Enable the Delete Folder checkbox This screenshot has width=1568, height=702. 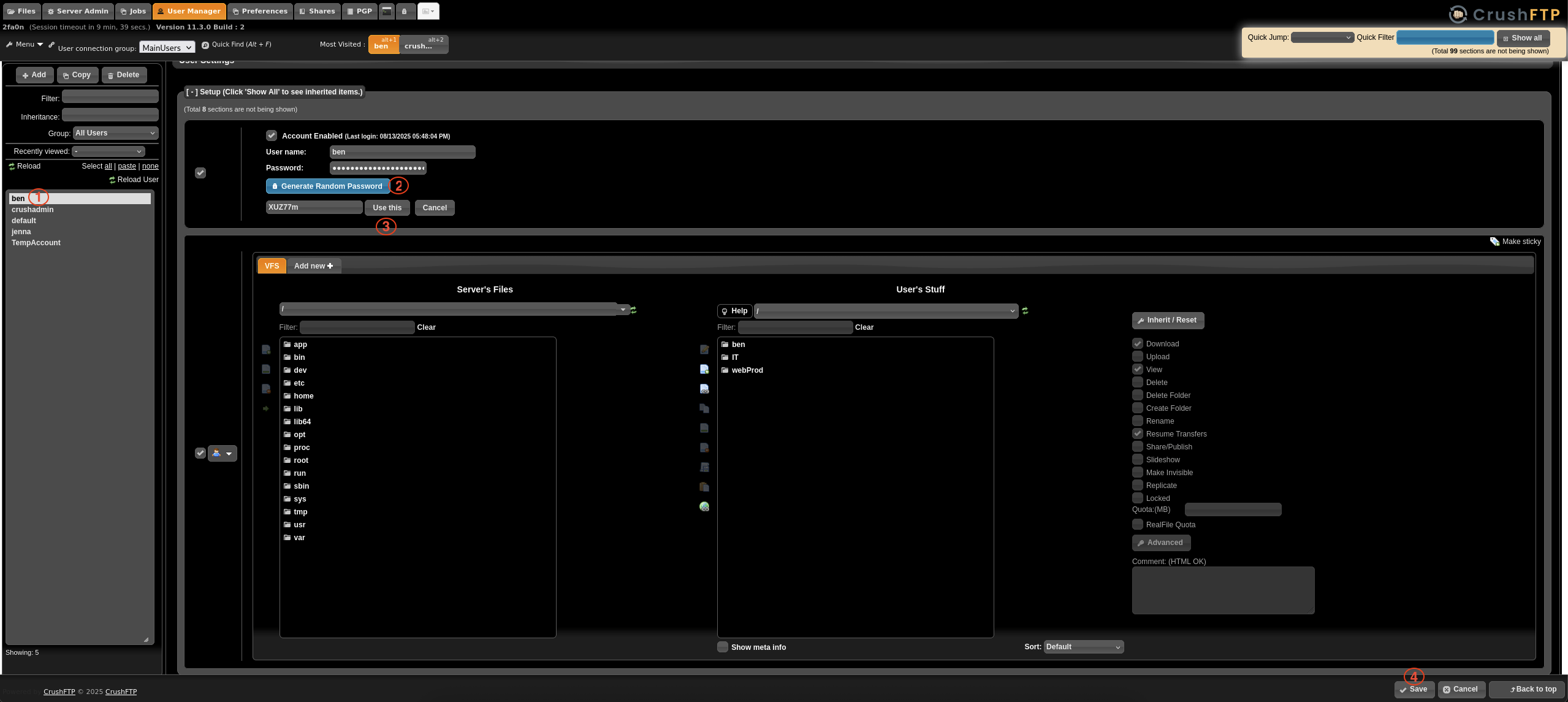[x=1138, y=395]
